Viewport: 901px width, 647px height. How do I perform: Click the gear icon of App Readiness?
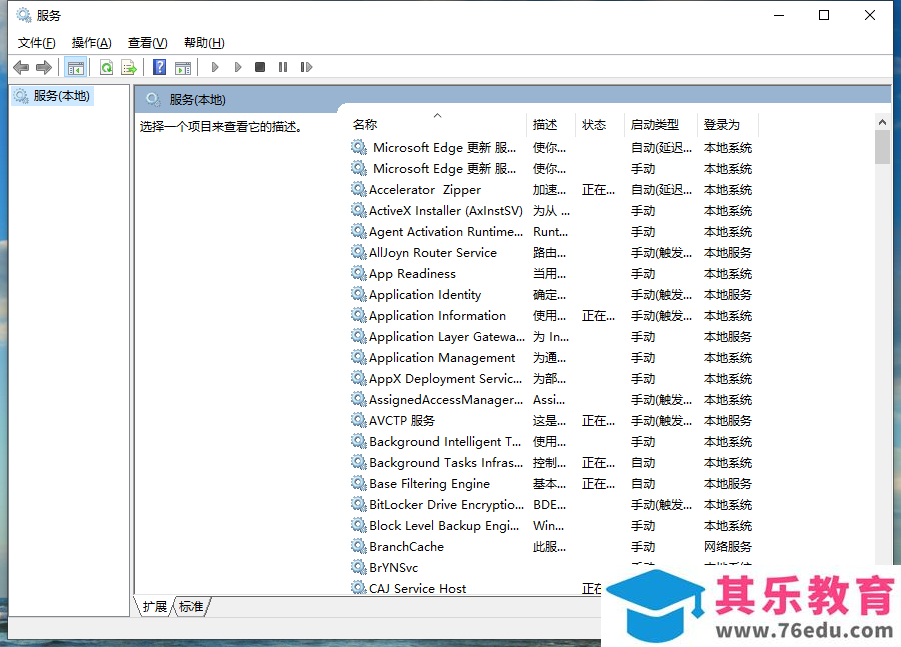(x=359, y=273)
